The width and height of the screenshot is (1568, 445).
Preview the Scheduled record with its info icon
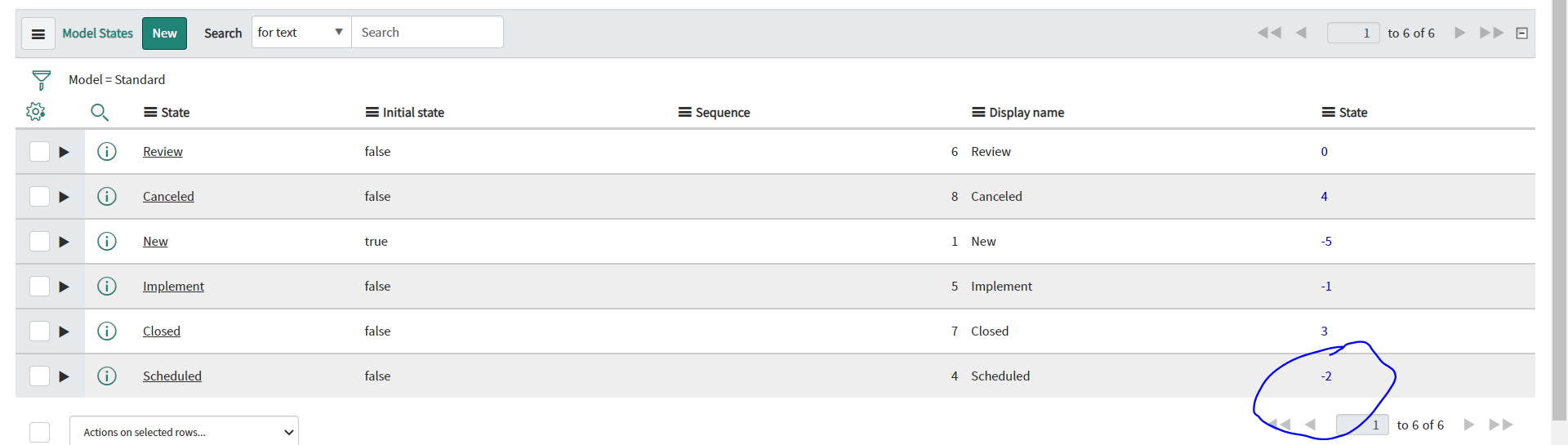107,376
